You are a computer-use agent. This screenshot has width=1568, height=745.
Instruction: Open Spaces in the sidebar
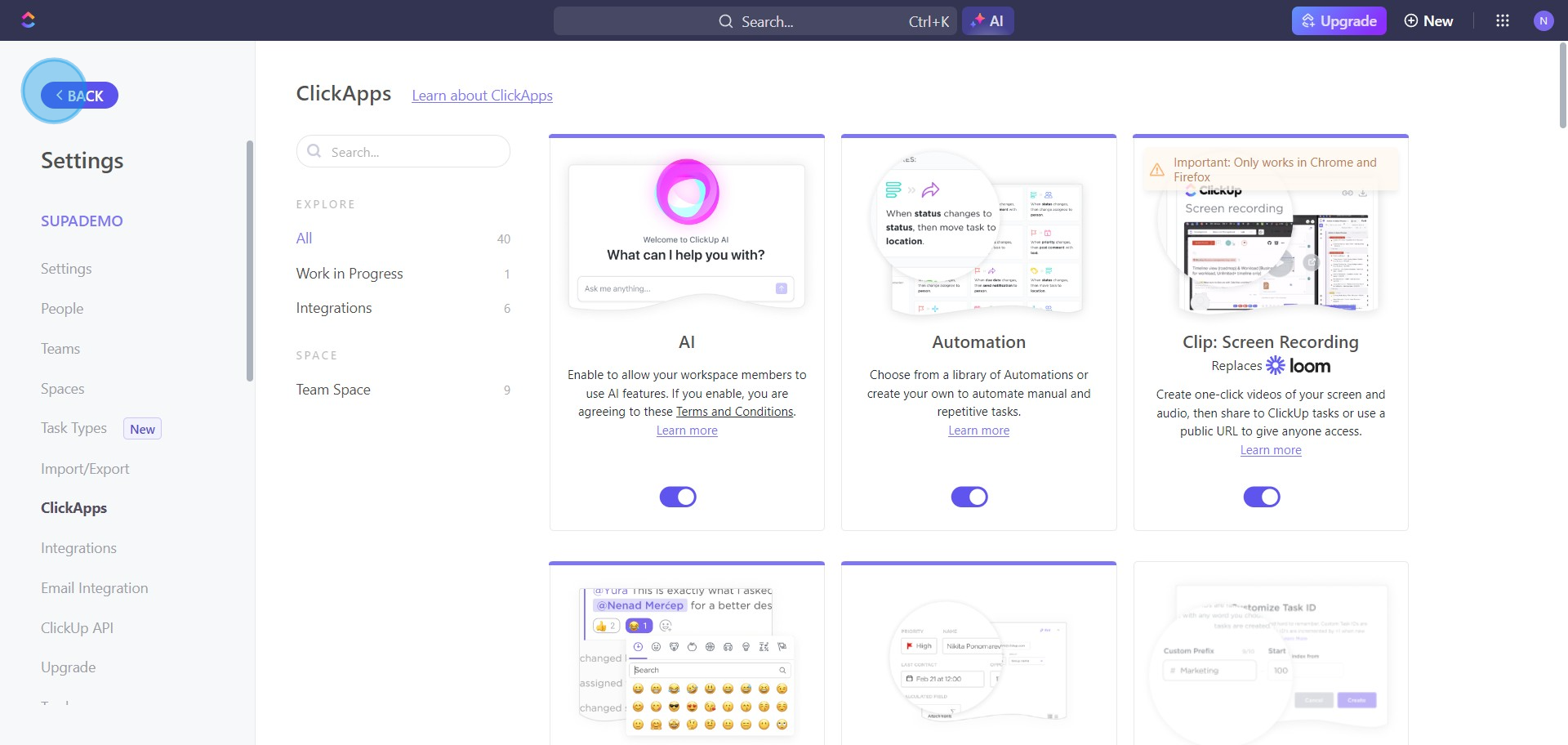click(x=63, y=389)
